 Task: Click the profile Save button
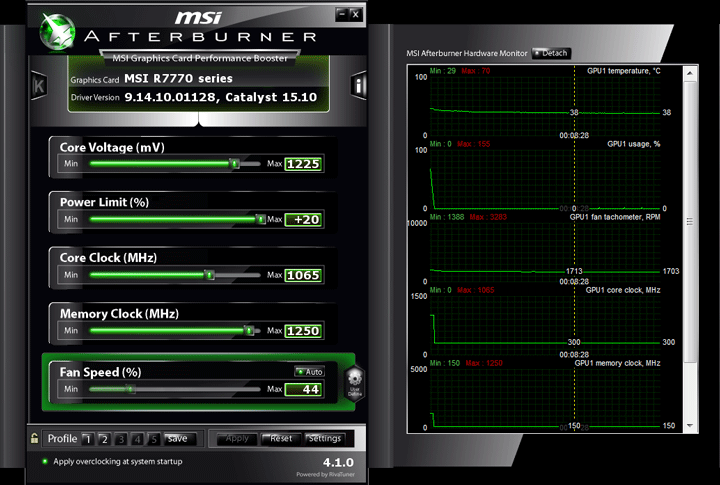(180, 439)
